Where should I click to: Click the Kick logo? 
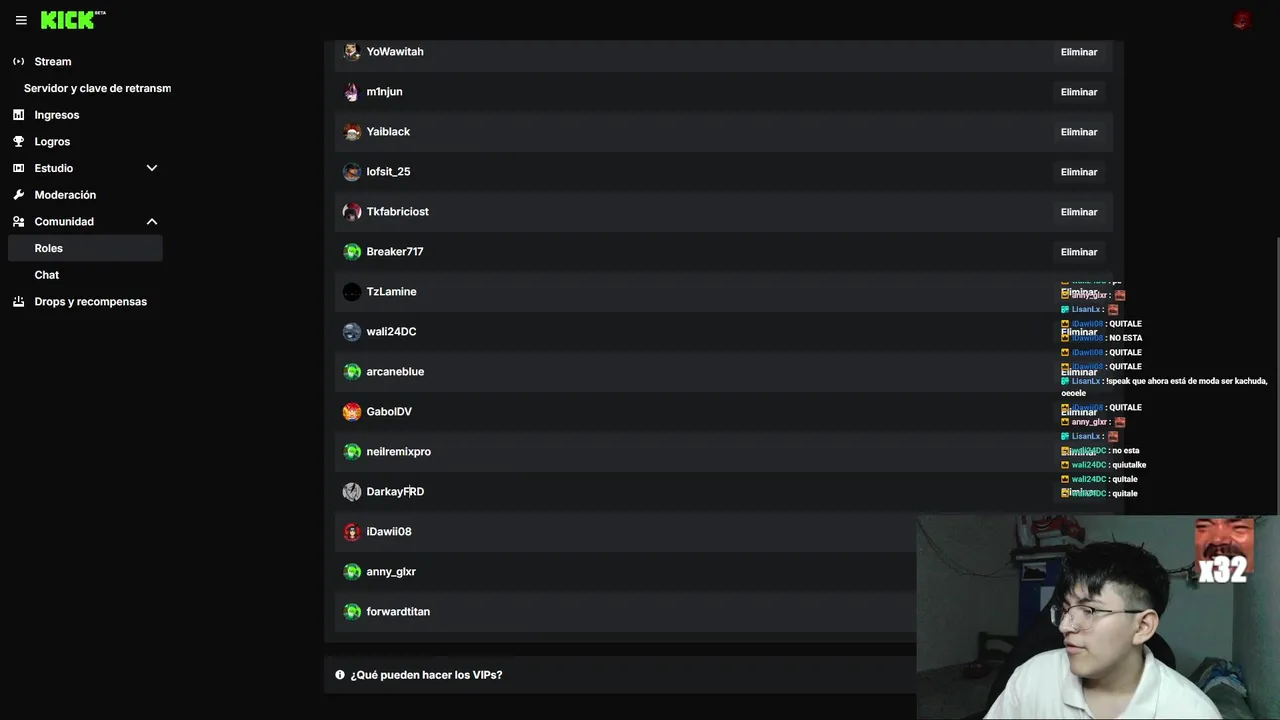point(68,20)
